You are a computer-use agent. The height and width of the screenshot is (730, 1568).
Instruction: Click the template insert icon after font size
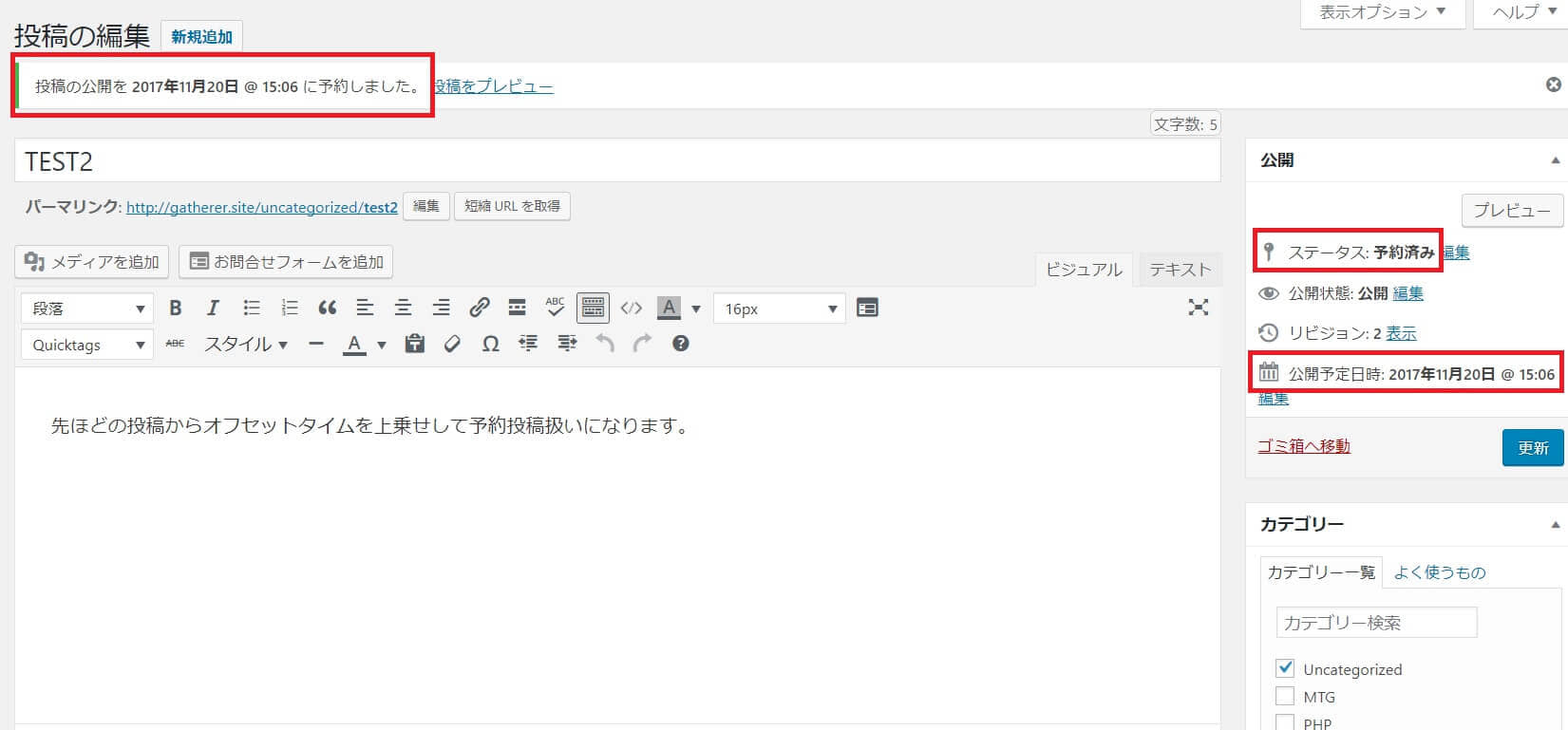(867, 308)
